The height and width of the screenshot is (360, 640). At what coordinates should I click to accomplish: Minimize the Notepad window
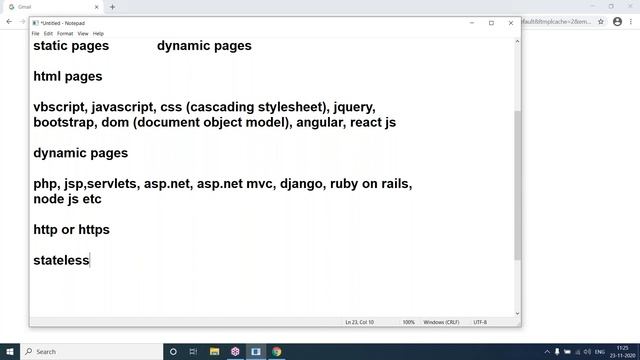pyautogui.click(x=472, y=23)
